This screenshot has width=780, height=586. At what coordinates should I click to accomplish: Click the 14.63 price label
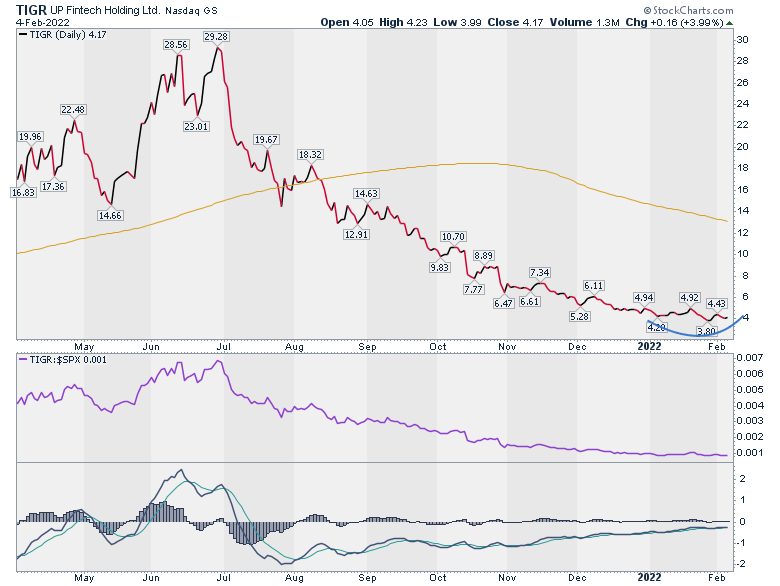tap(366, 194)
